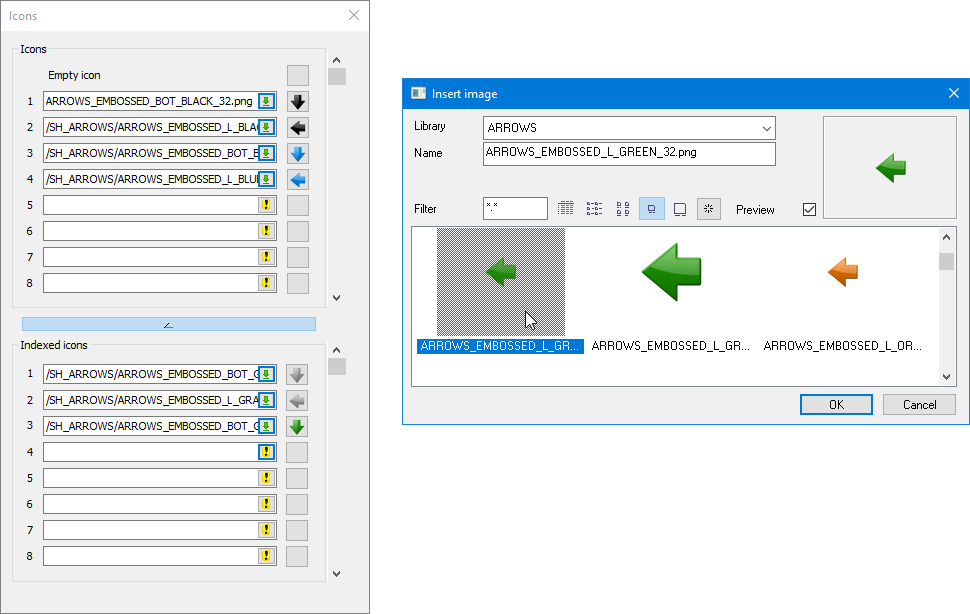Click the file name ARROWS_EMBOSSED_L_OR...
The height and width of the screenshot is (614, 970).
coord(842,346)
